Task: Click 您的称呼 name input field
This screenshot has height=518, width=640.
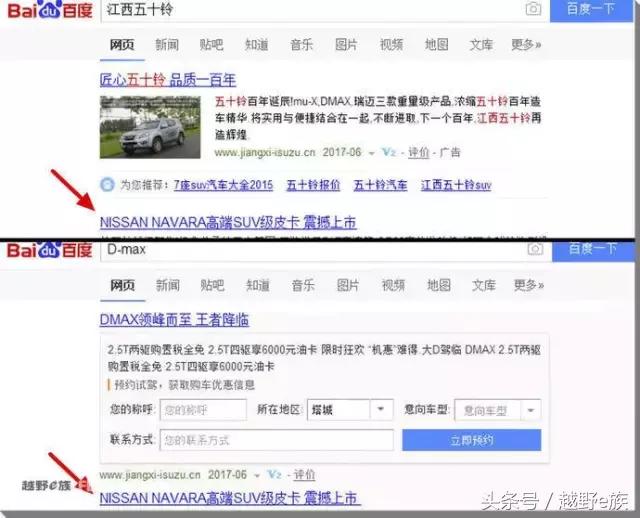Action: 203,409
